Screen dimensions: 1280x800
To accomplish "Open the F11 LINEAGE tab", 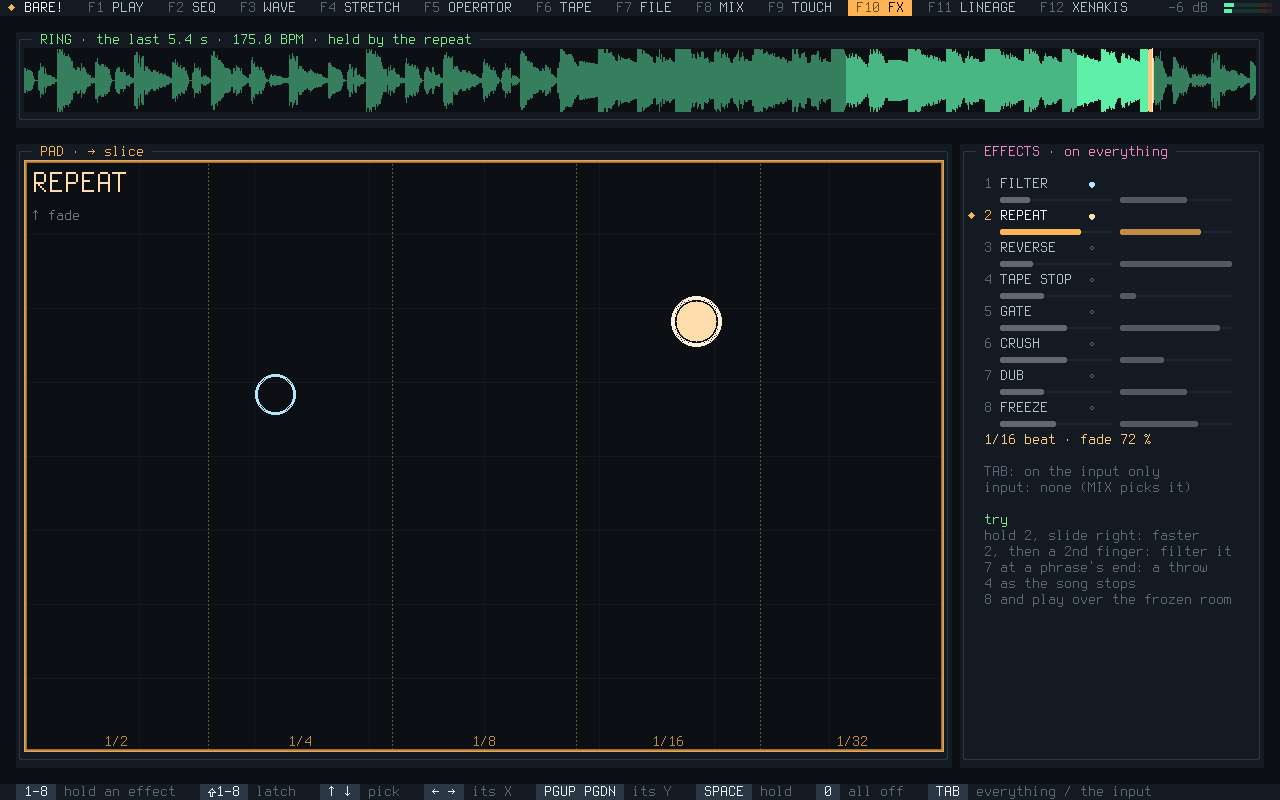I will tap(972, 7).
